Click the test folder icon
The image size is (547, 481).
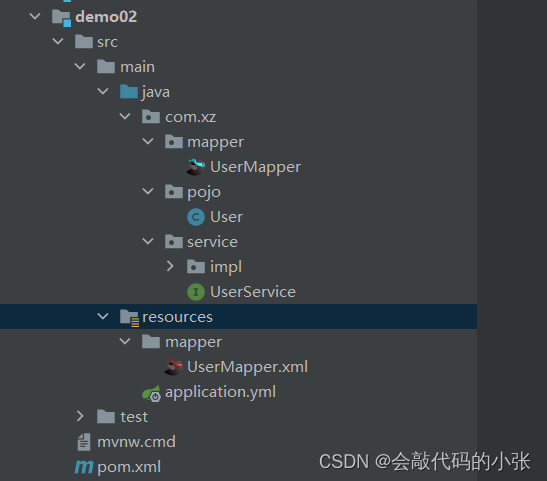pos(106,416)
